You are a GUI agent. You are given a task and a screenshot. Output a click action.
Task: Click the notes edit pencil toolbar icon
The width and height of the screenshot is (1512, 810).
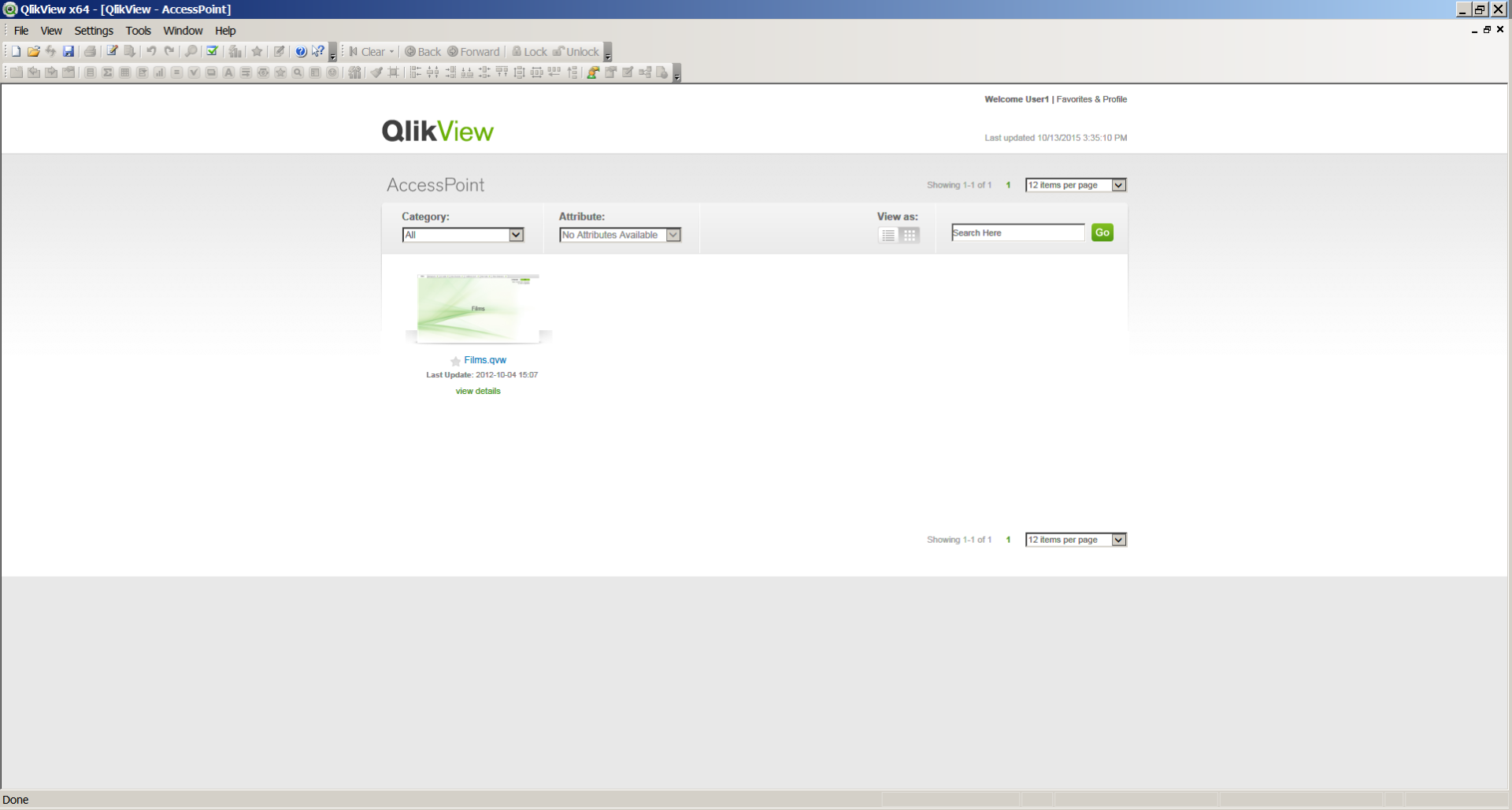(x=279, y=51)
